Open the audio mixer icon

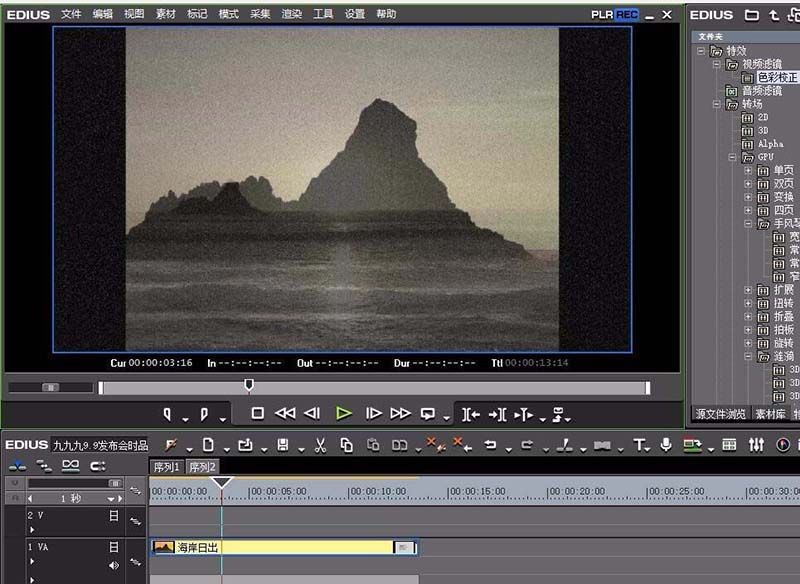point(756,445)
